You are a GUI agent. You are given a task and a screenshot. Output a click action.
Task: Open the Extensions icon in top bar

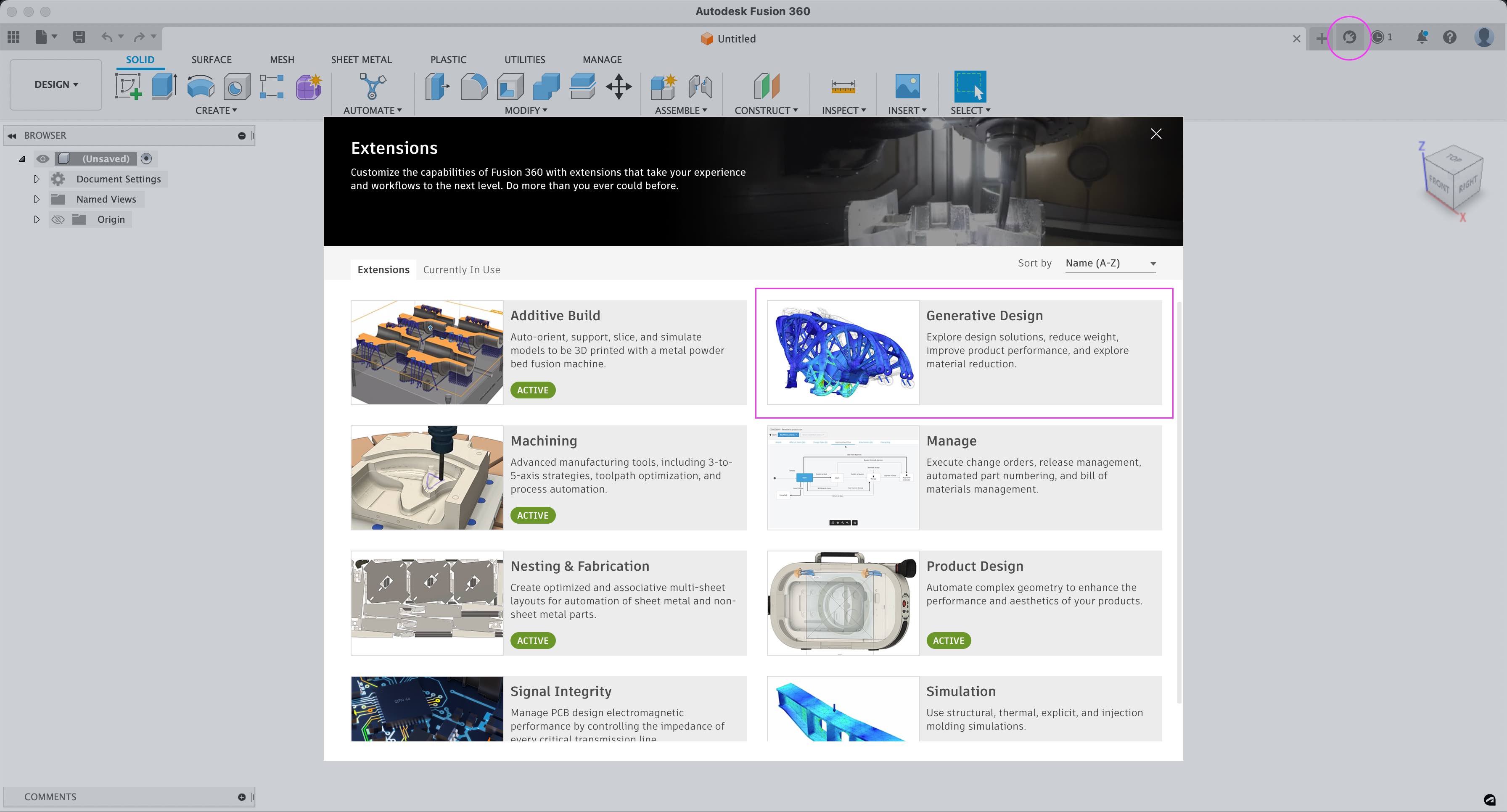pyautogui.click(x=1349, y=37)
